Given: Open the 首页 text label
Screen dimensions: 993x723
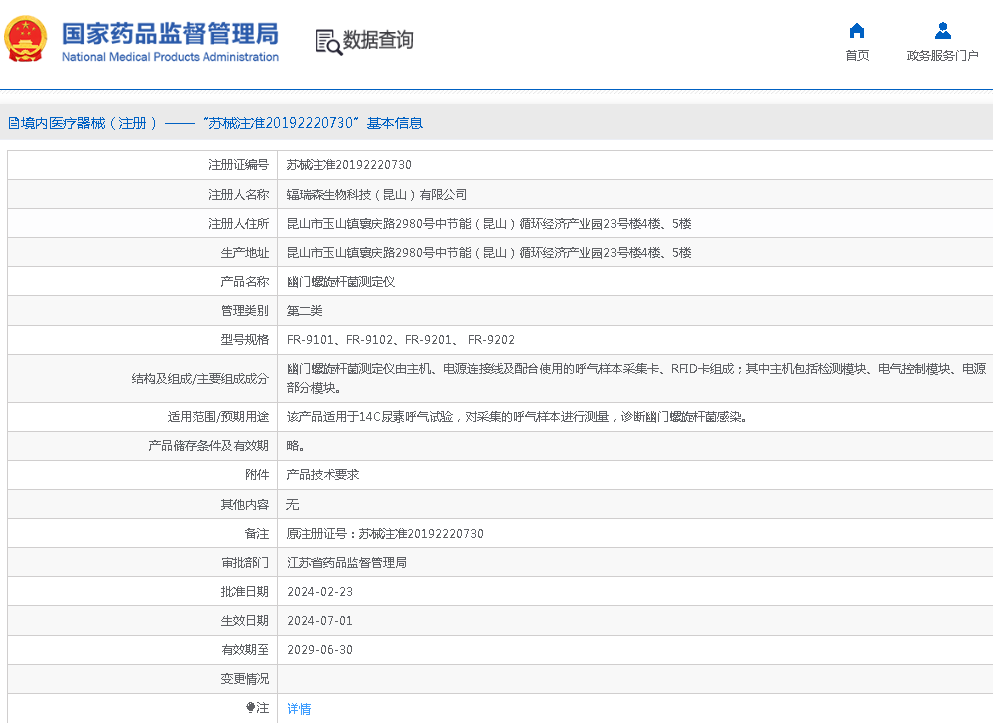Looking at the screenshot, I should pyautogui.click(x=857, y=56).
